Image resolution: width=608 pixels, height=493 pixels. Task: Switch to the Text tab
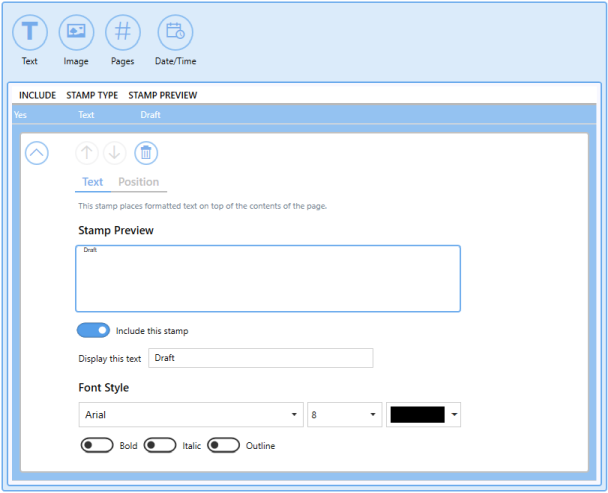[93, 182]
